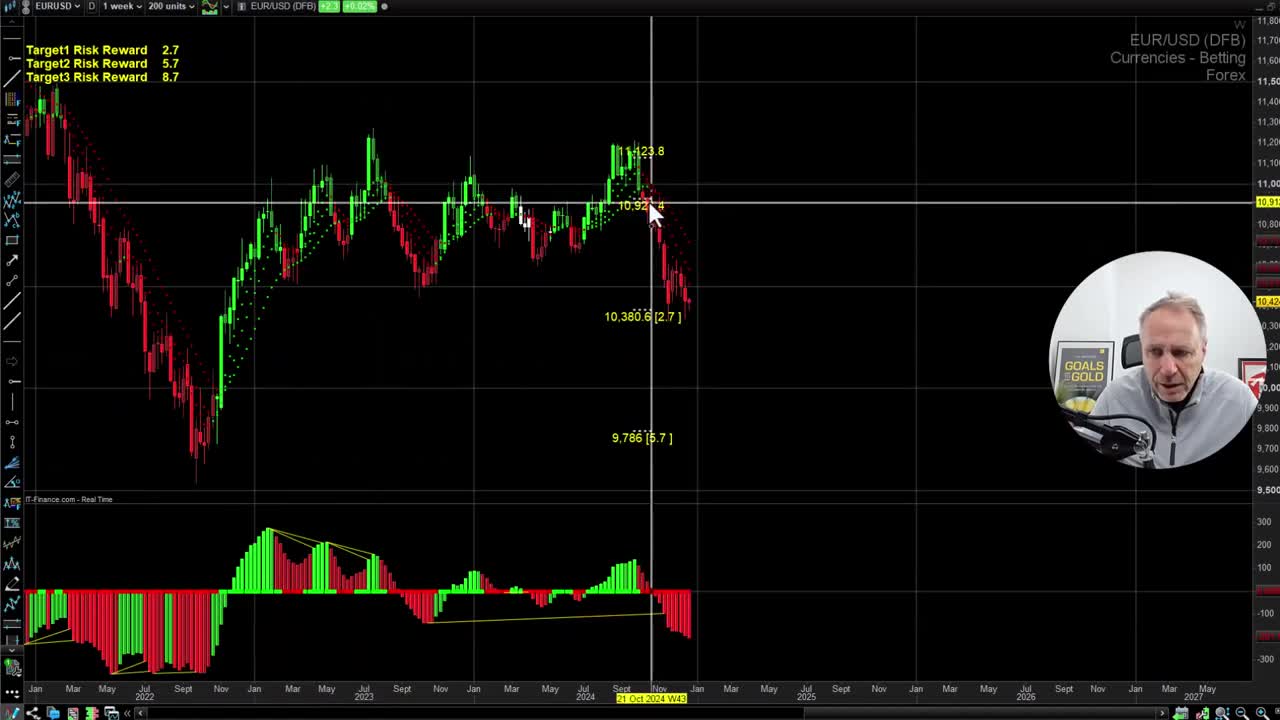Image resolution: width=1280 pixels, height=720 pixels.
Task: Toggle the D button in top toolbar
Action: tap(91, 6)
